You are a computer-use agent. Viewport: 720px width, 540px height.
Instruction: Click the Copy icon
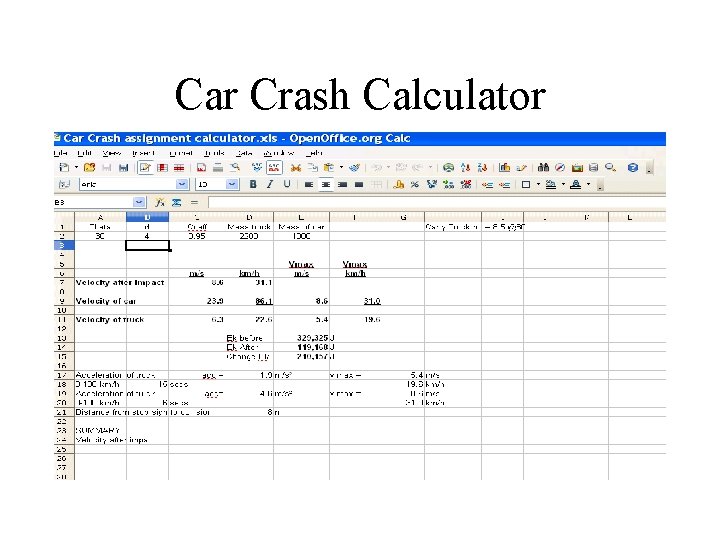pos(313,168)
